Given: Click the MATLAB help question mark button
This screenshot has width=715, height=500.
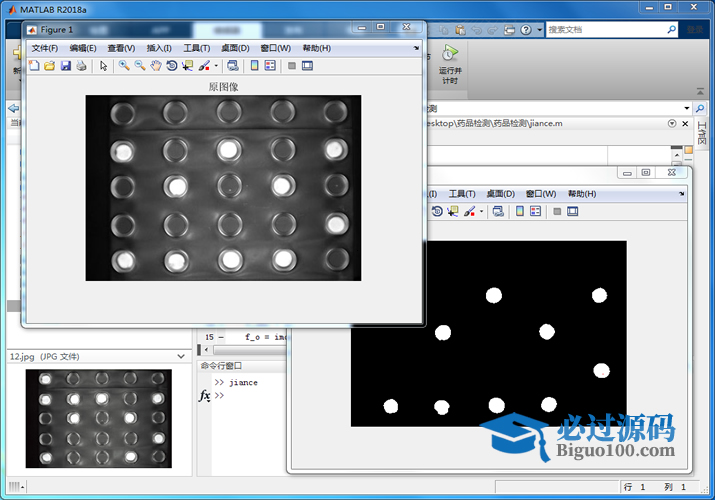Looking at the screenshot, I should pyautogui.click(x=528, y=30).
